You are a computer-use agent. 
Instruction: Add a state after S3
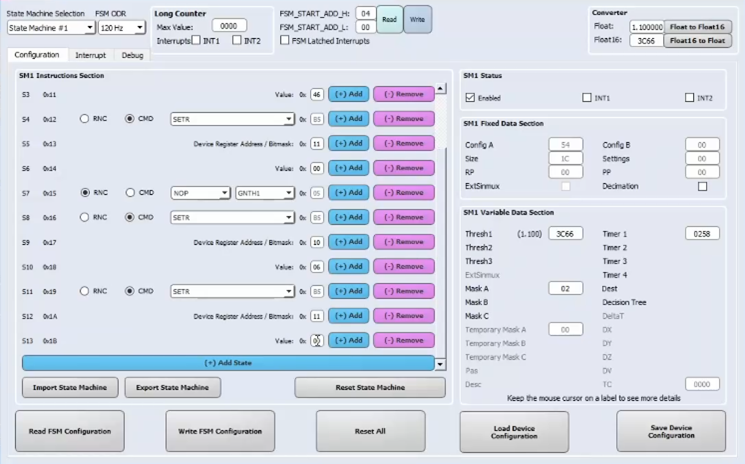[349, 94]
